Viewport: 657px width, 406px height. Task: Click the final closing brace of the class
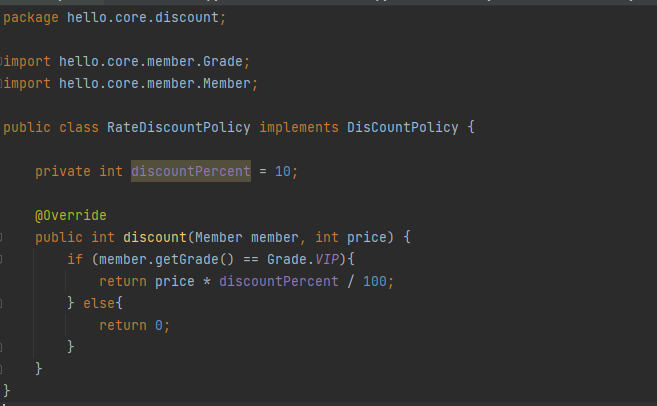coord(7,390)
